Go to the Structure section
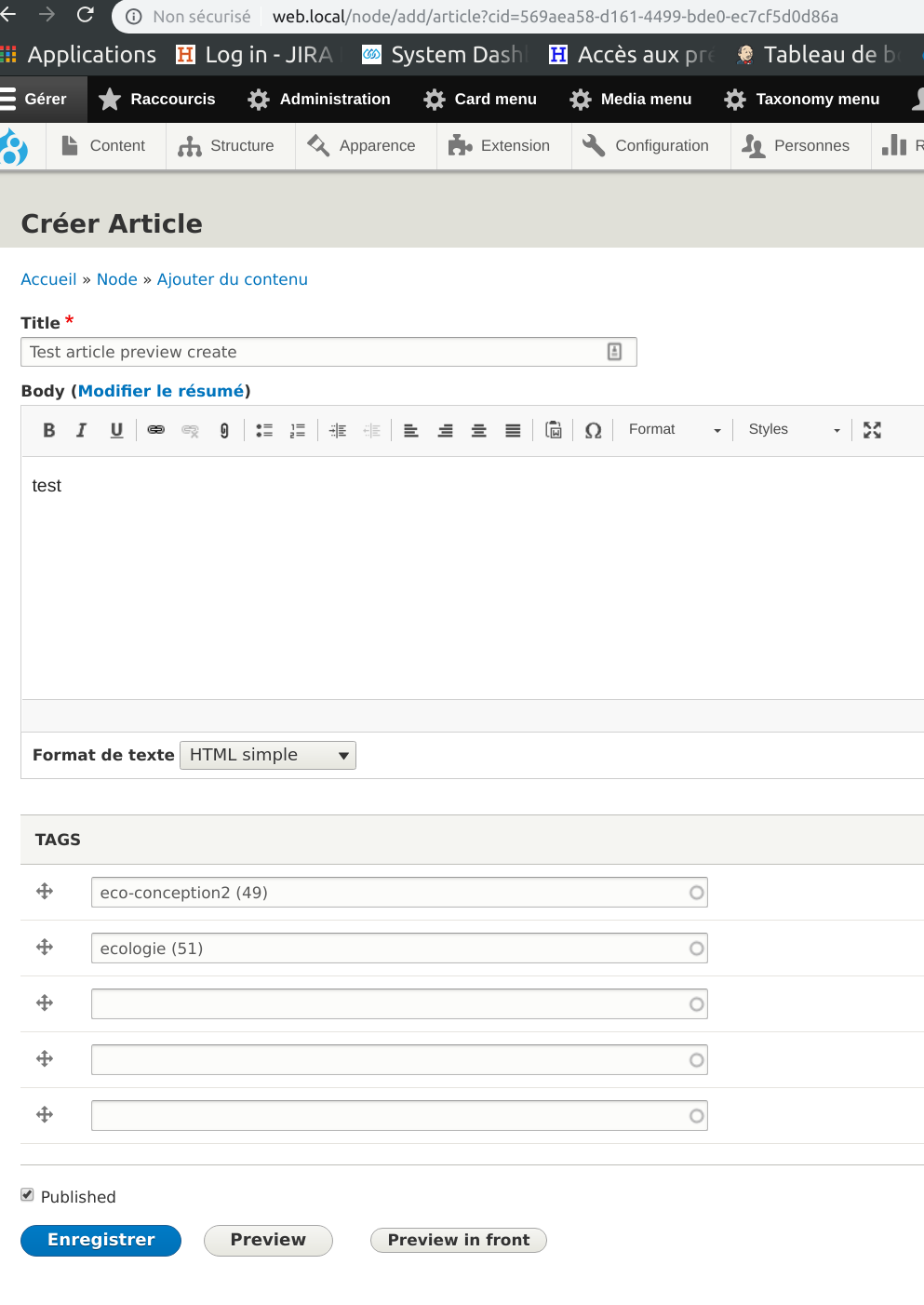Image resolution: width=924 pixels, height=1305 pixels. click(229, 145)
